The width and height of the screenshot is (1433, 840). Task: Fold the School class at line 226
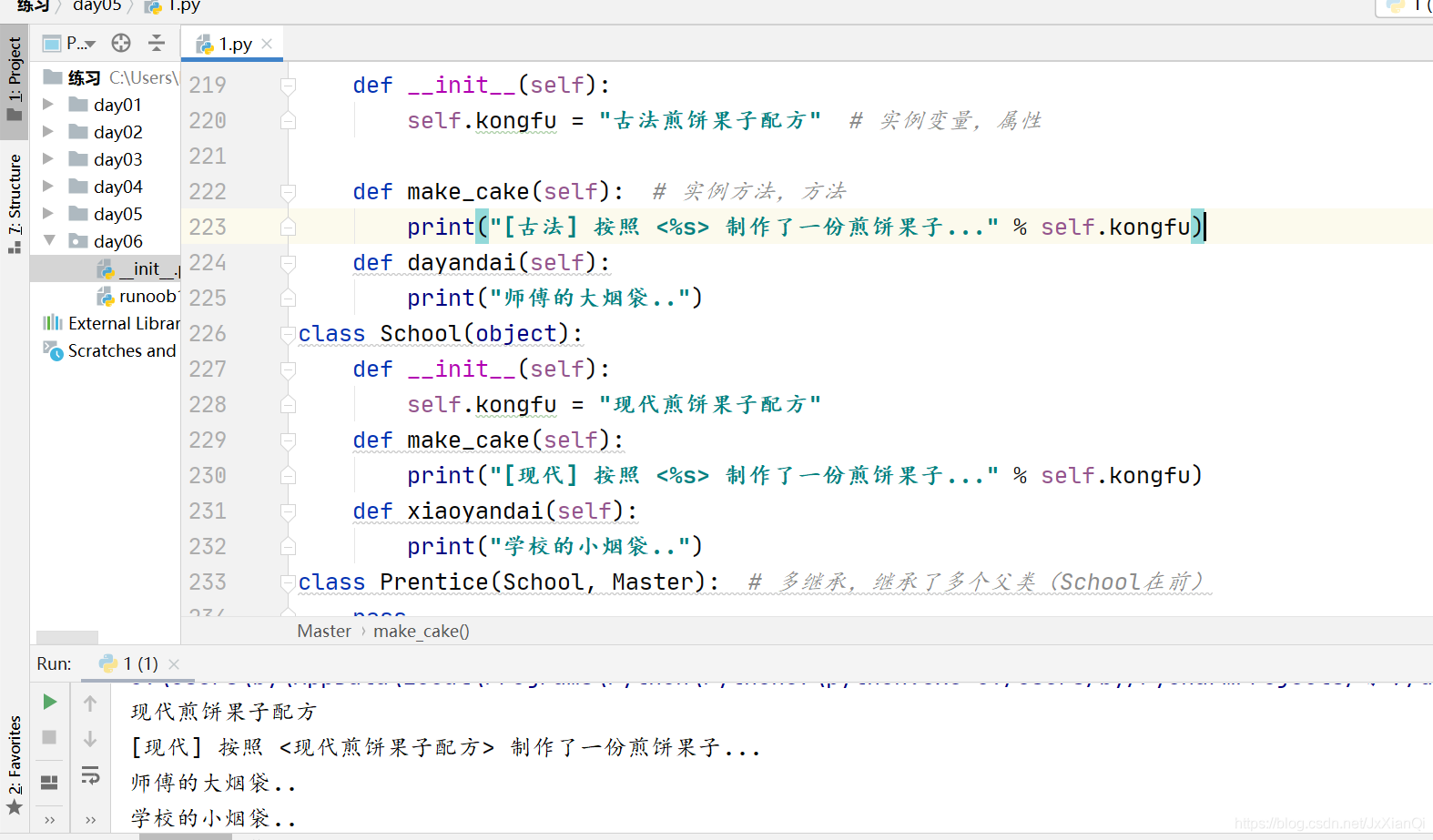pyautogui.click(x=288, y=334)
